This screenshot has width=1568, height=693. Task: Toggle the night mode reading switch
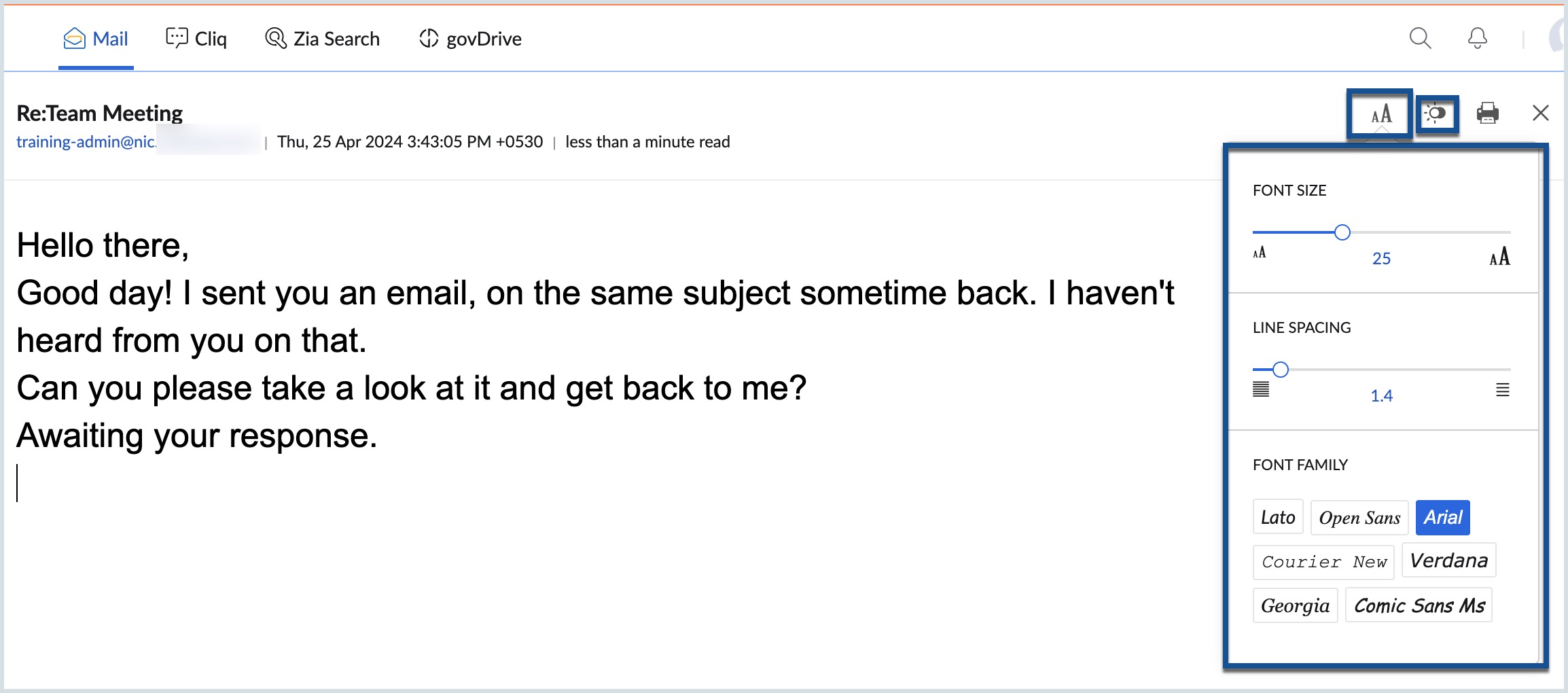coord(1436,113)
